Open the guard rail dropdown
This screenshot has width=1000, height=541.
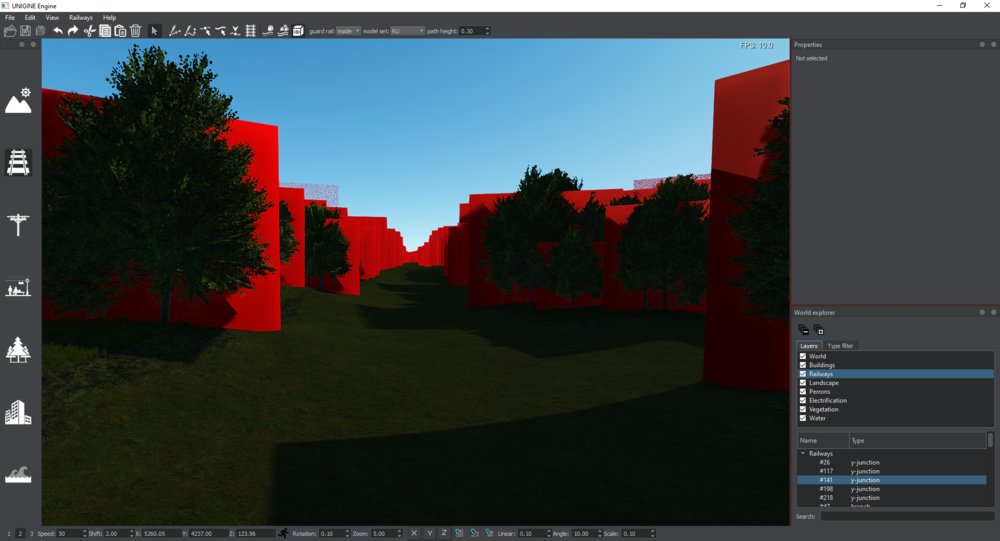348,31
